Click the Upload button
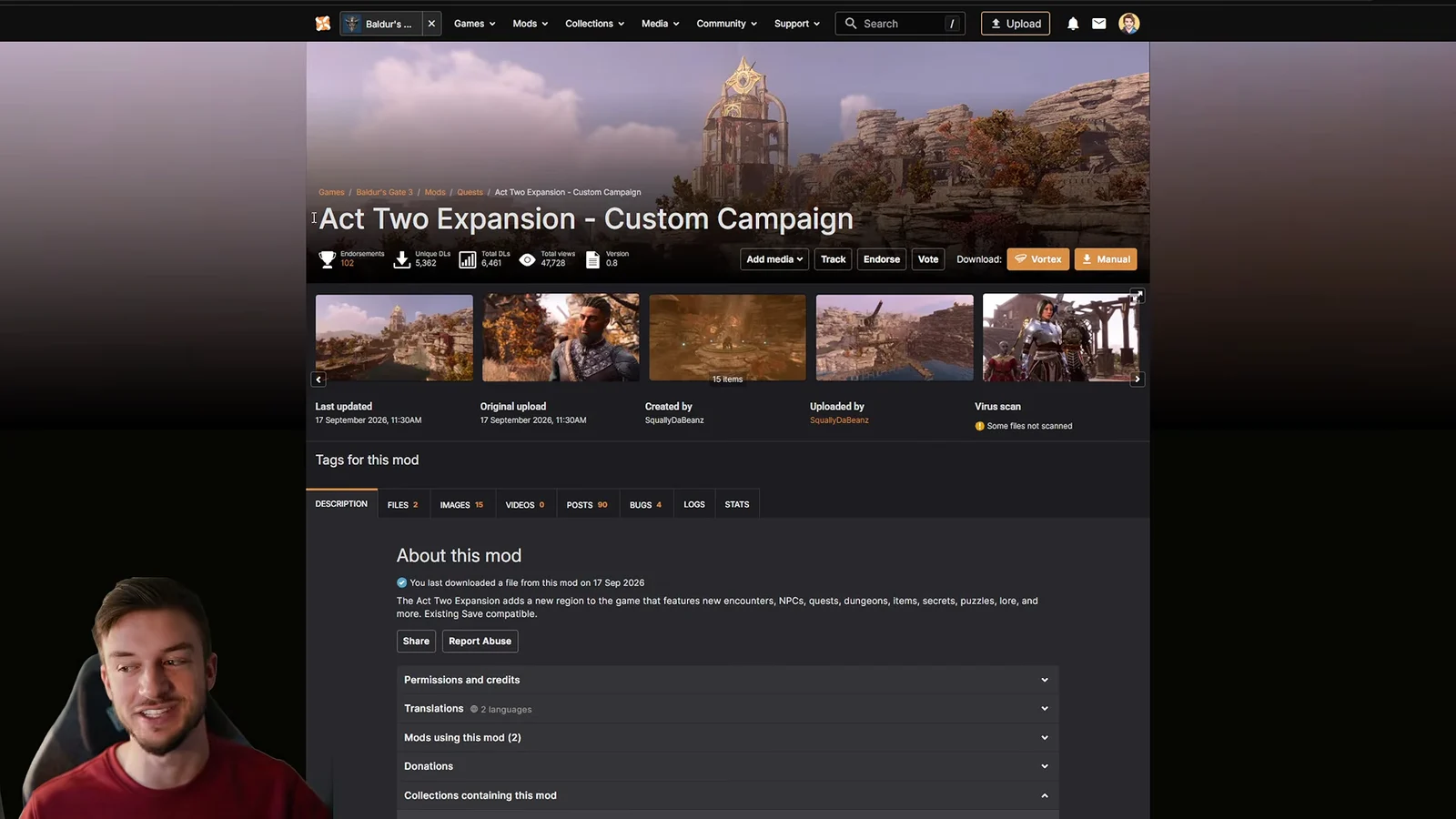 (1016, 24)
